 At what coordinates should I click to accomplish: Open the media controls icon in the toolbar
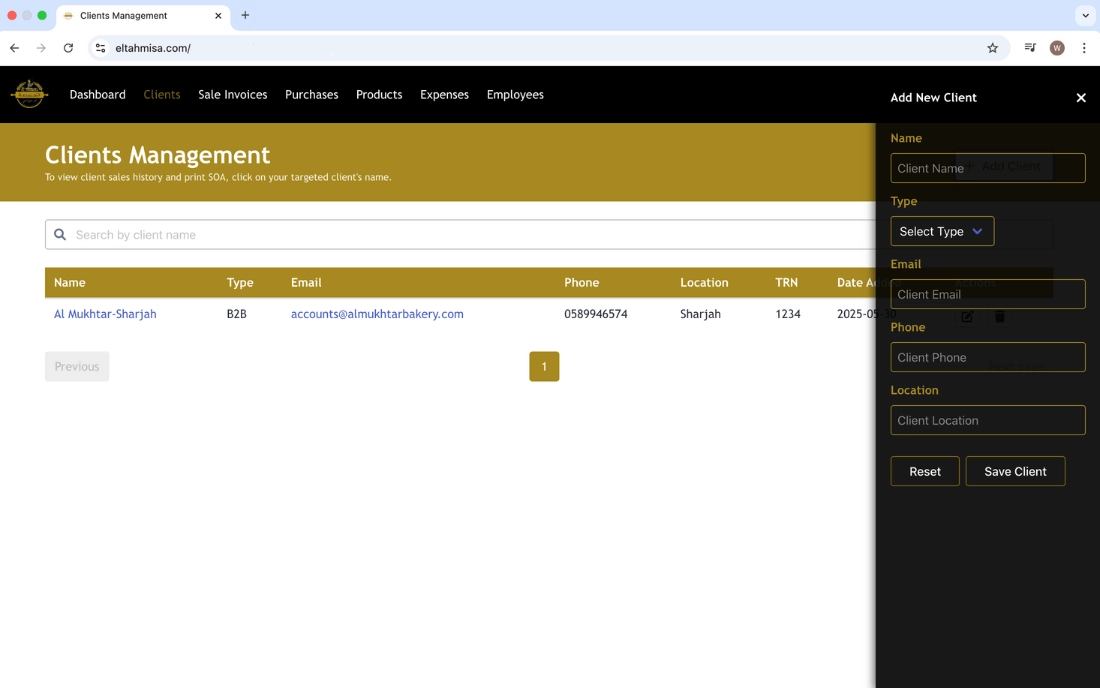pyautogui.click(x=1030, y=48)
